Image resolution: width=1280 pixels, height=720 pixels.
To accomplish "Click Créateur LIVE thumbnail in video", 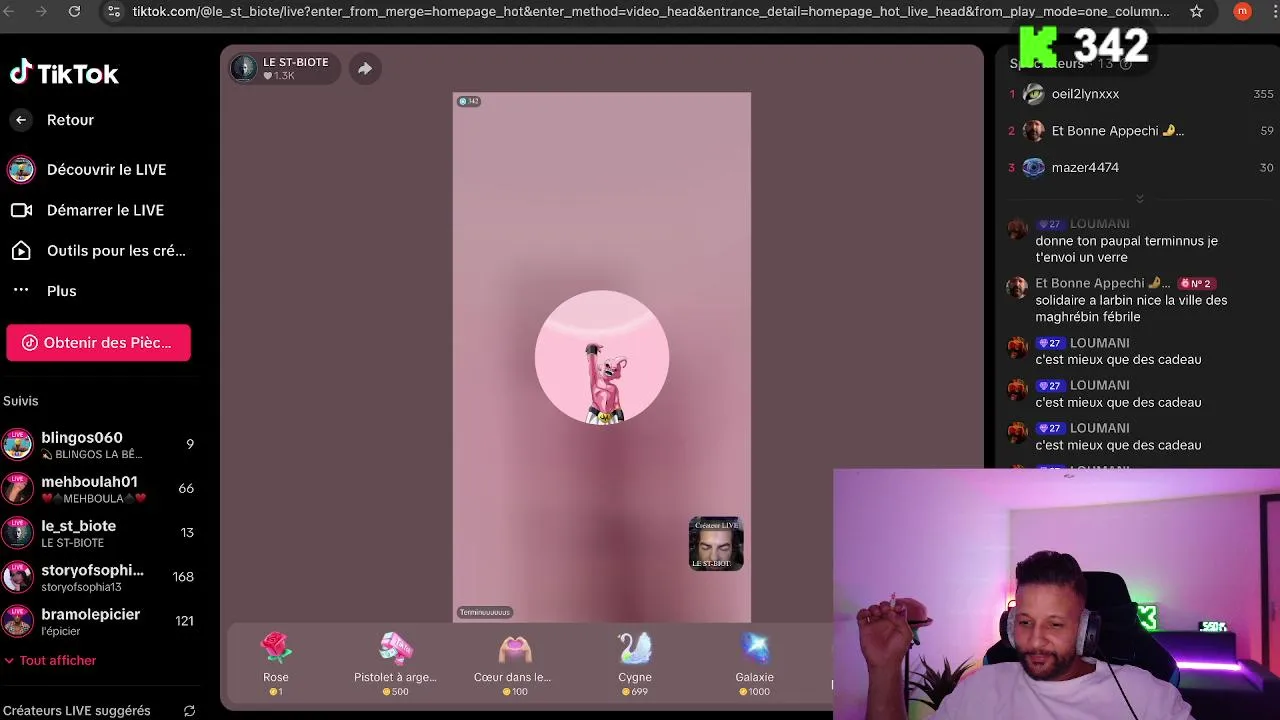I will (716, 544).
